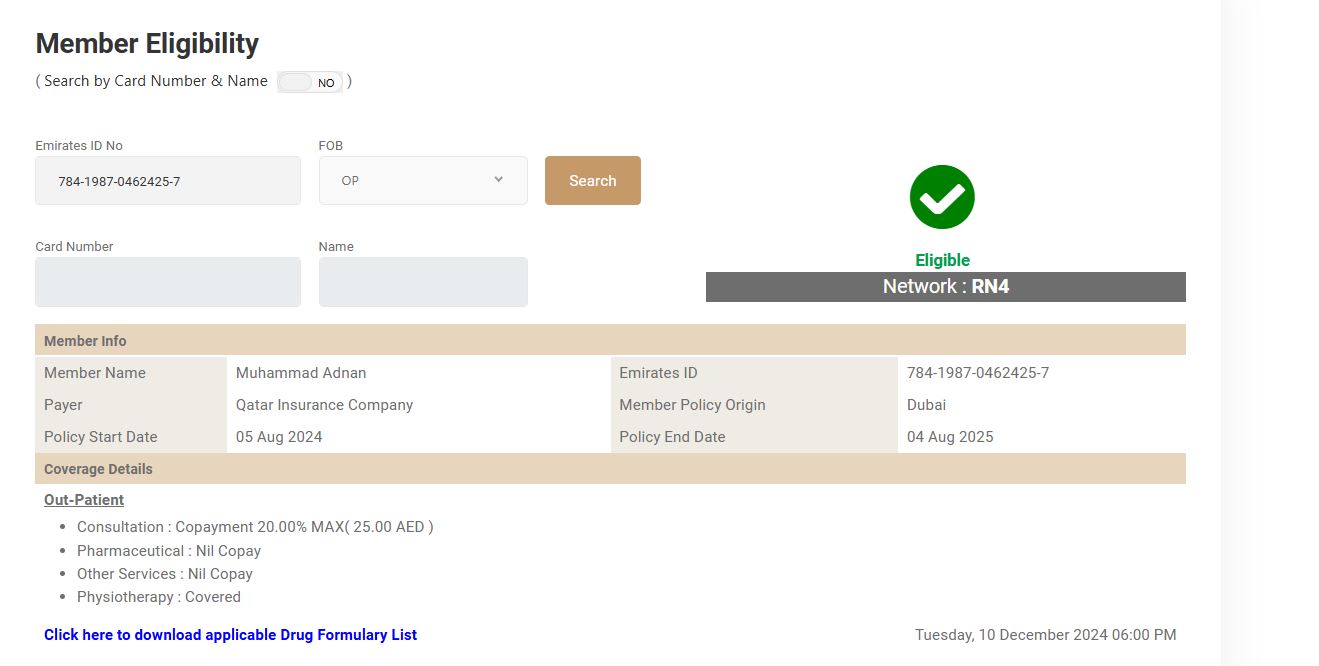Click the Policy End Date value

point(950,437)
